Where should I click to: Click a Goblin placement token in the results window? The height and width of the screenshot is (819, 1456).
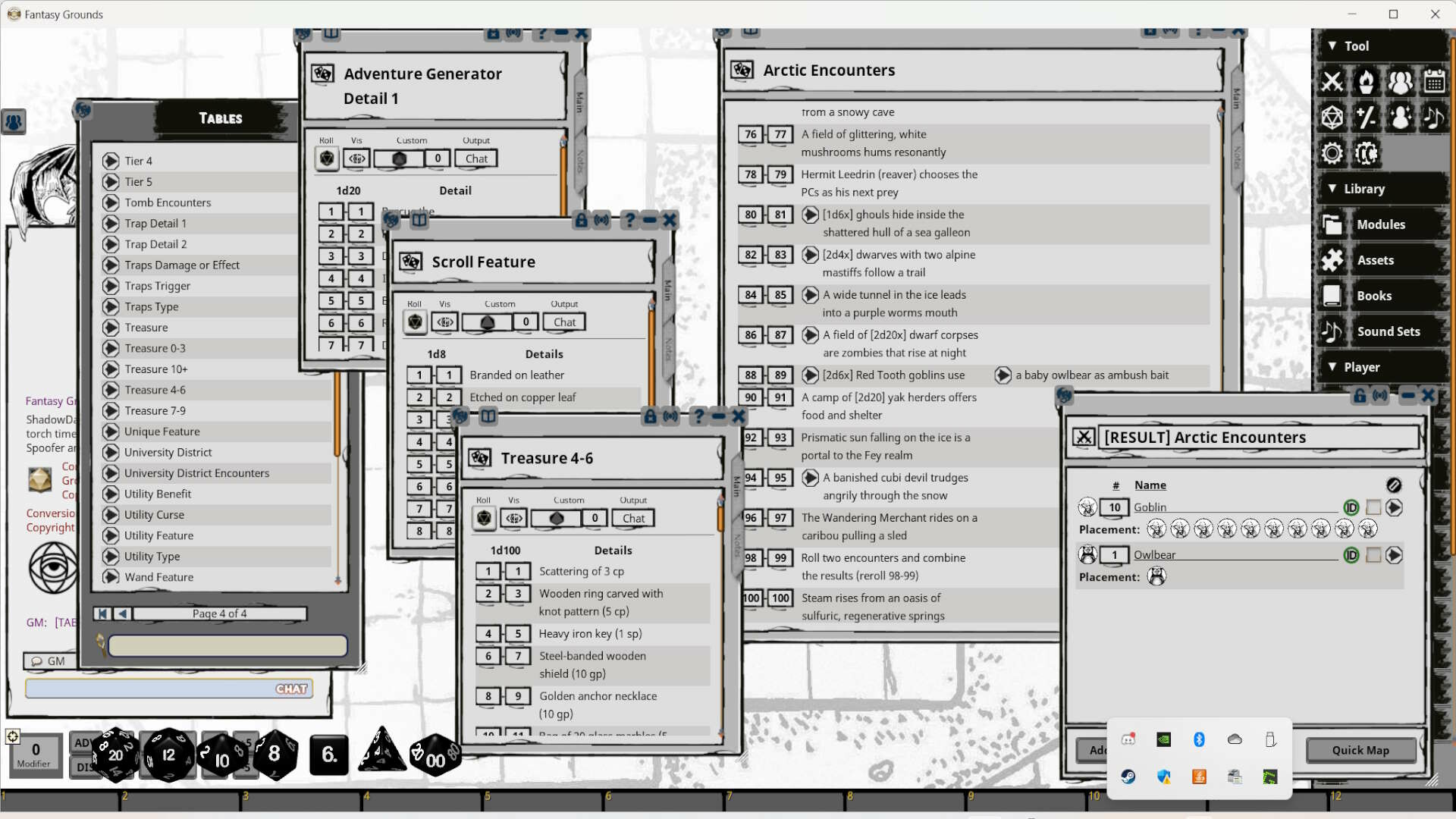pyautogui.click(x=1158, y=529)
